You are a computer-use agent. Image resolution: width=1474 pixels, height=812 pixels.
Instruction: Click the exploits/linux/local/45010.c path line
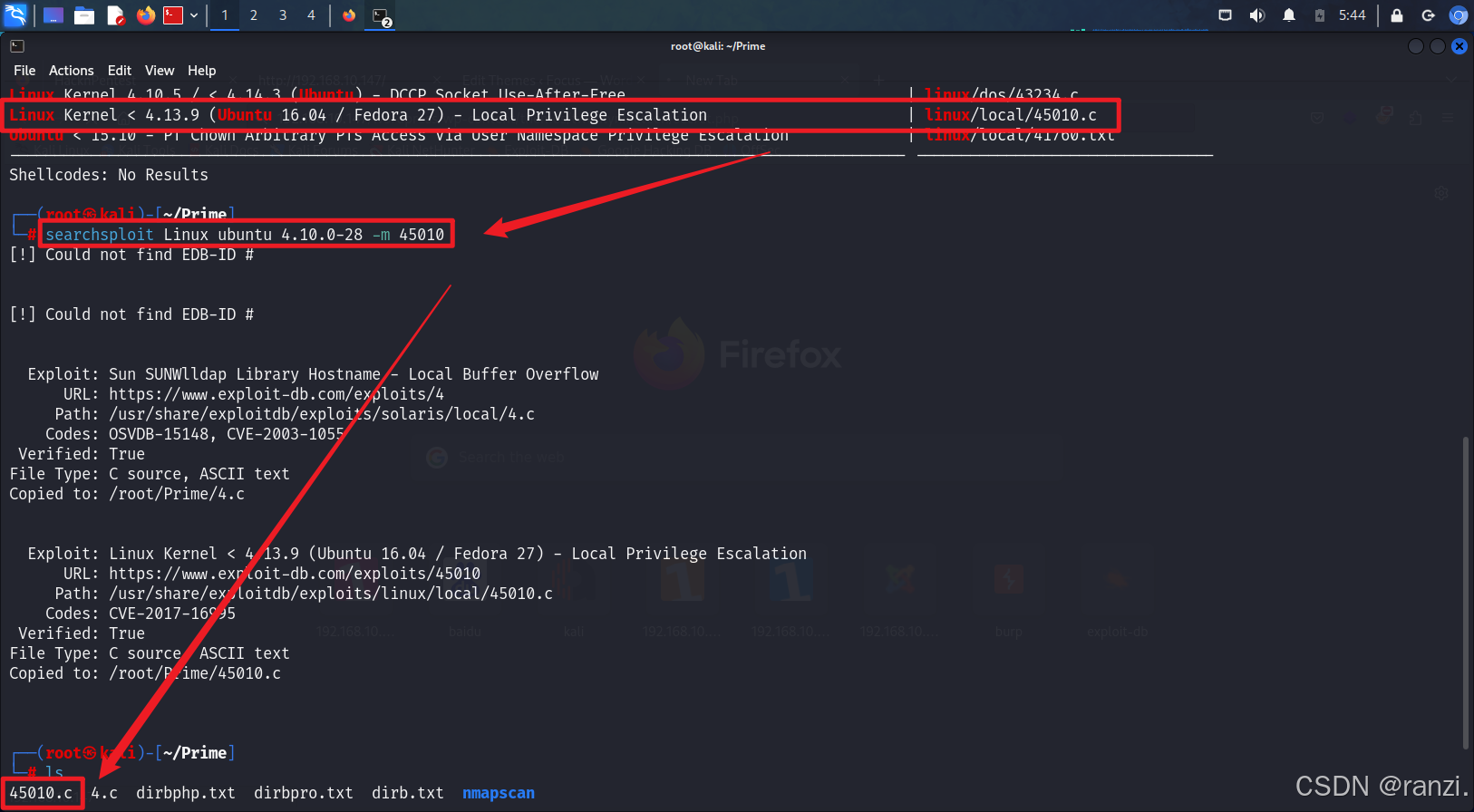304,594
